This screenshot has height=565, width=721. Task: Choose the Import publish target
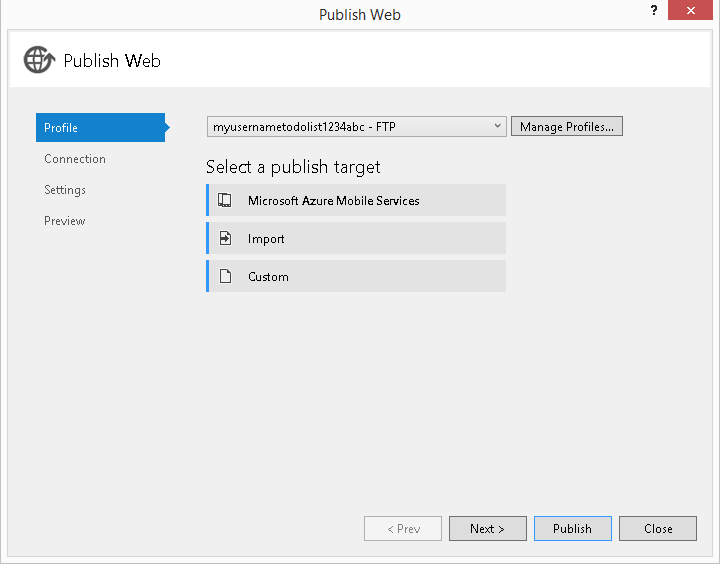click(x=356, y=238)
